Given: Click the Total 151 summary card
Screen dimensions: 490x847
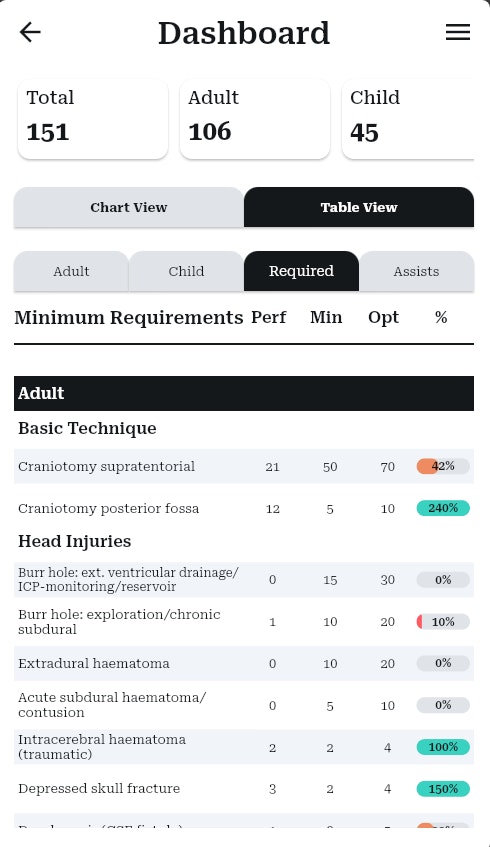Looking at the screenshot, I should [x=93, y=119].
